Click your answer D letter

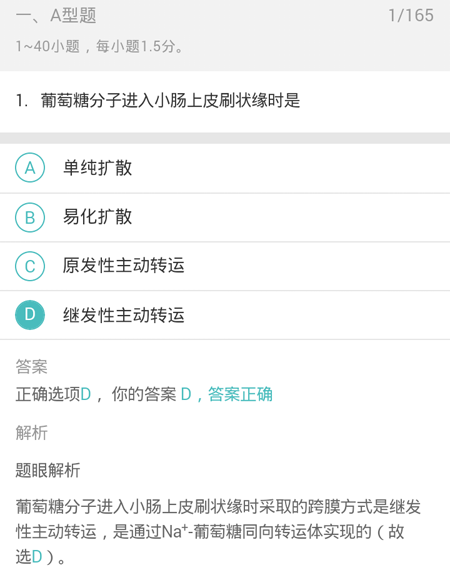pos(186,394)
